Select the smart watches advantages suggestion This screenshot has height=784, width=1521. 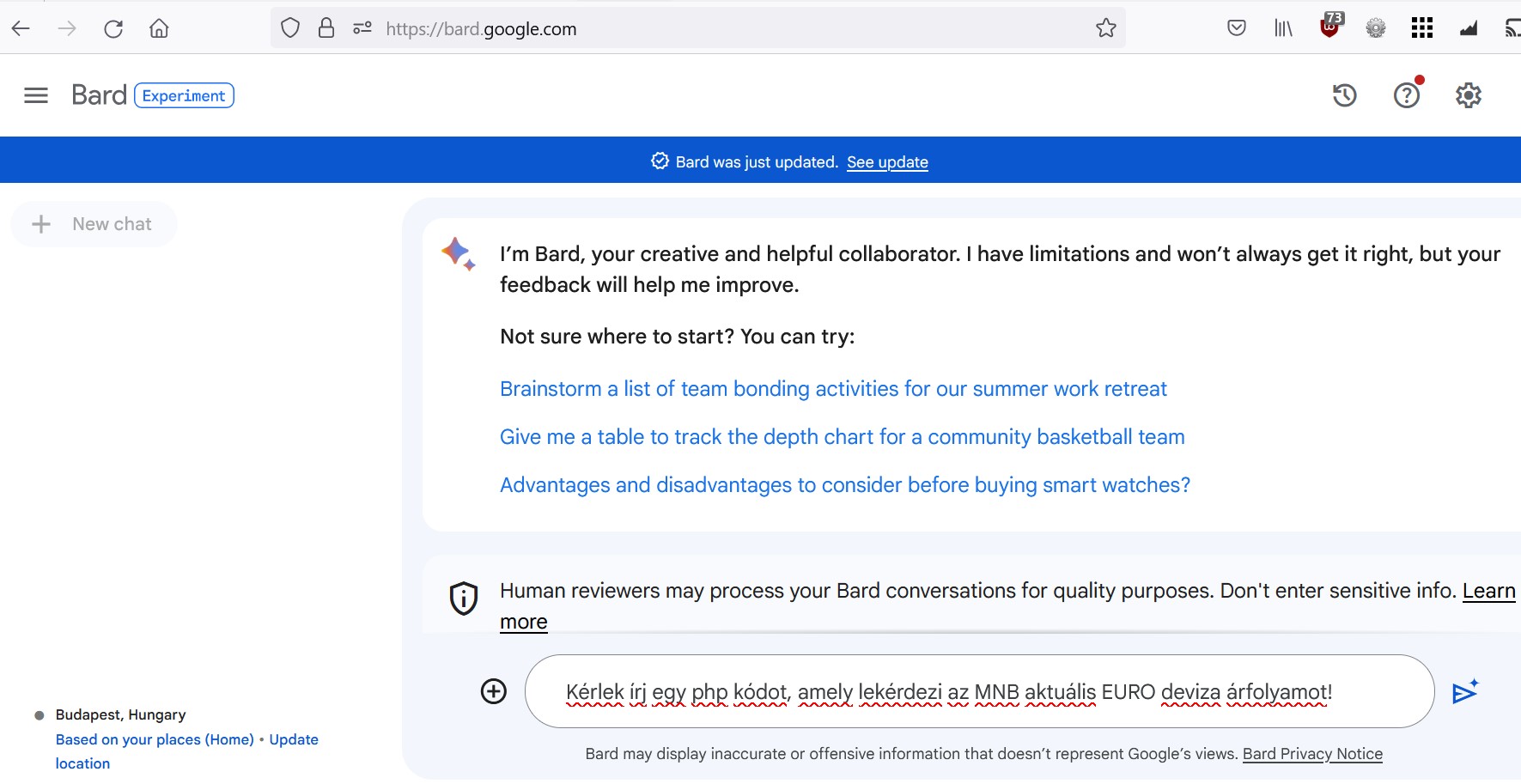pos(845,485)
